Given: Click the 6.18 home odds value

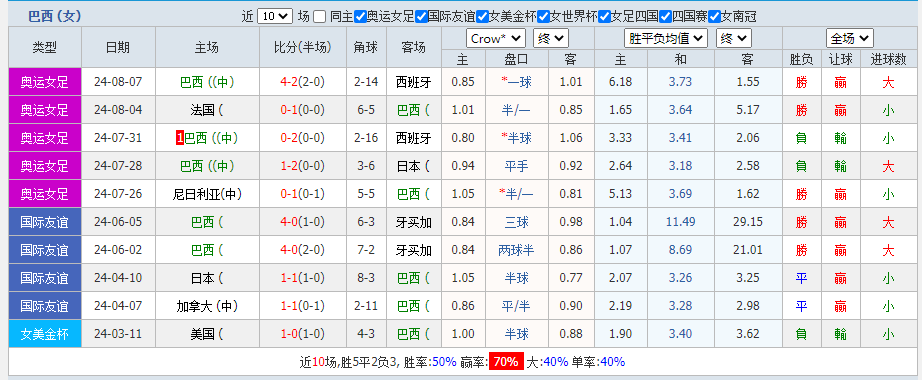Looking at the screenshot, I should coord(621,82).
